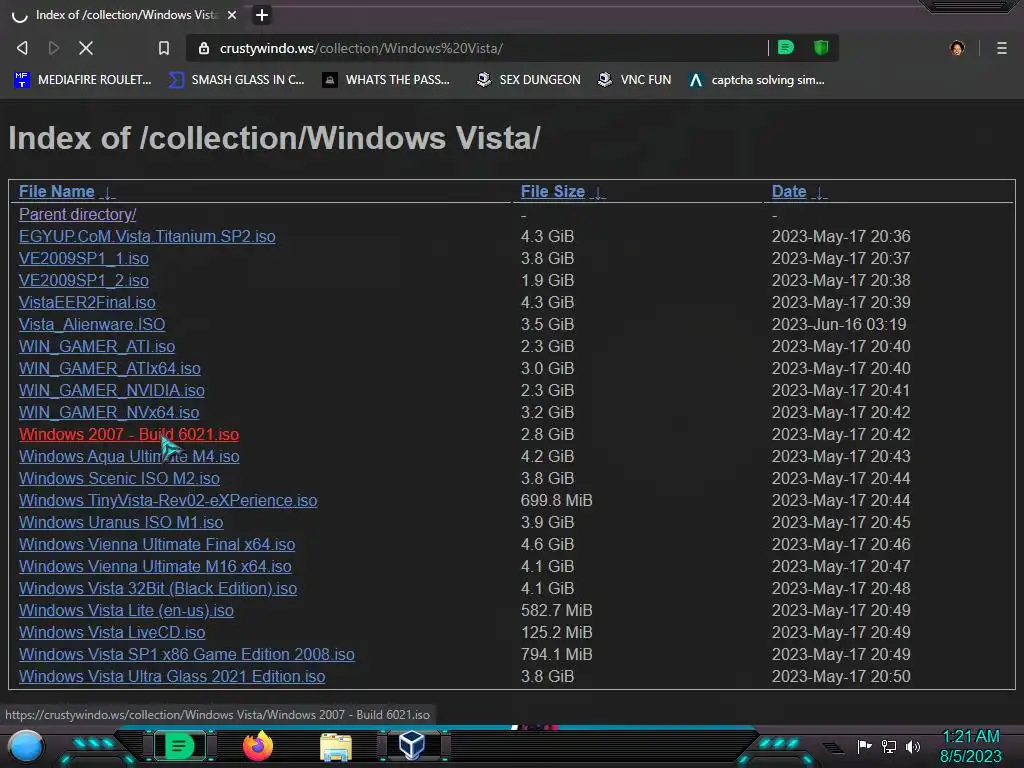Download Windows Vienna Ultimate Final x64.iso
This screenshot has height=768, width=1024.
coord(157,545)
